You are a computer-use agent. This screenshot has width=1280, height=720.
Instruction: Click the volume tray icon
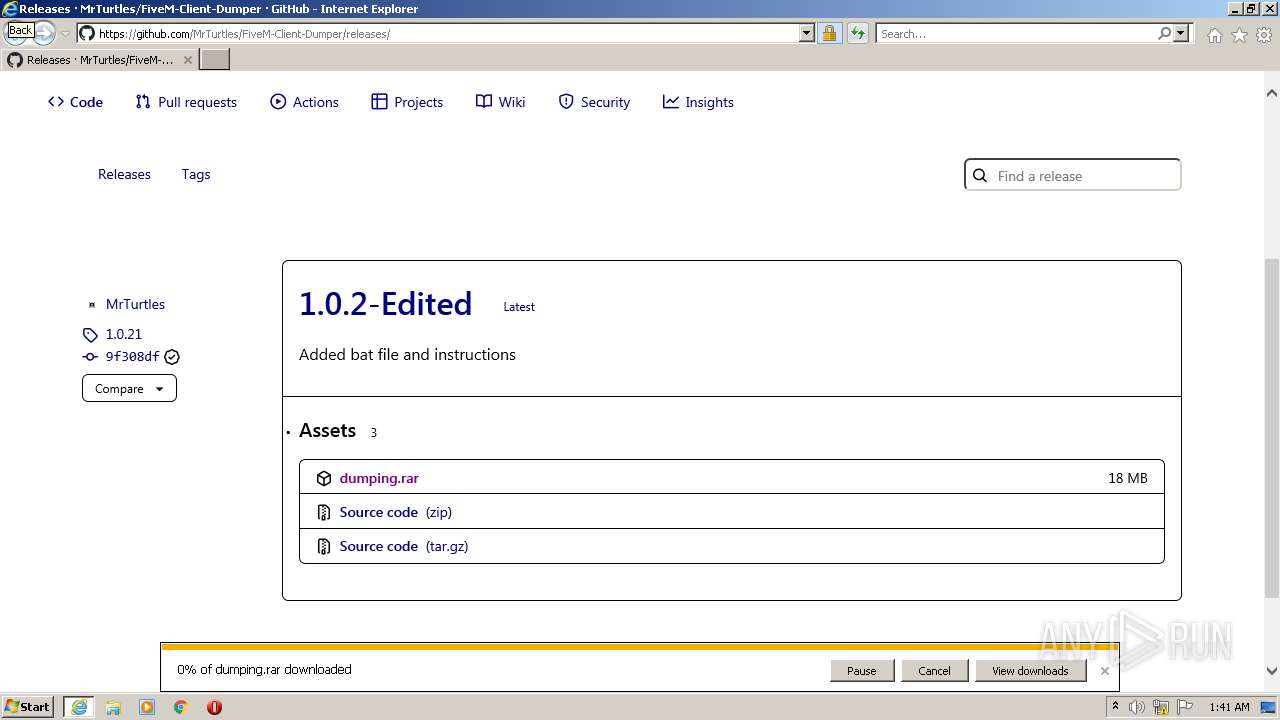[1137, 707]
